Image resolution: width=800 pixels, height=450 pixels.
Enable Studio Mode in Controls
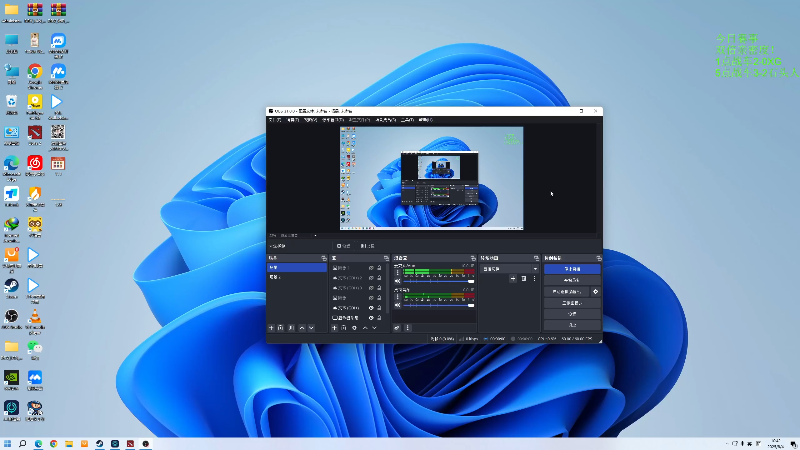[x=572, y=303]
